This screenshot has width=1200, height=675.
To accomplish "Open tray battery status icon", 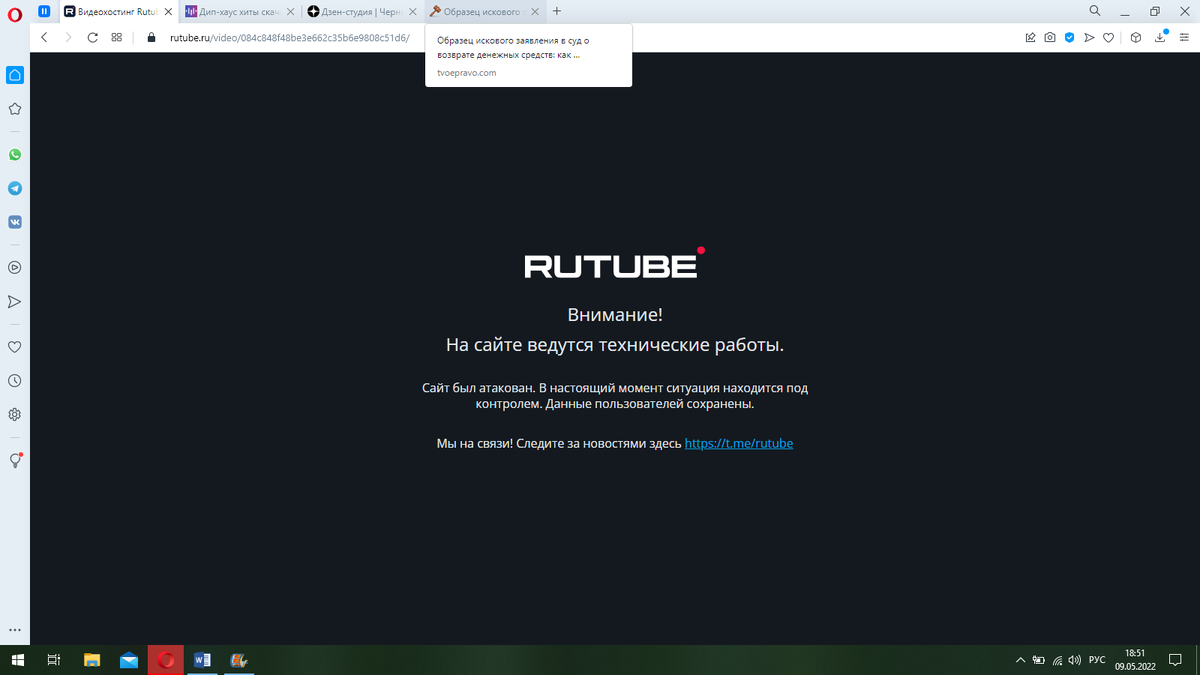I will click(1038, 660).
